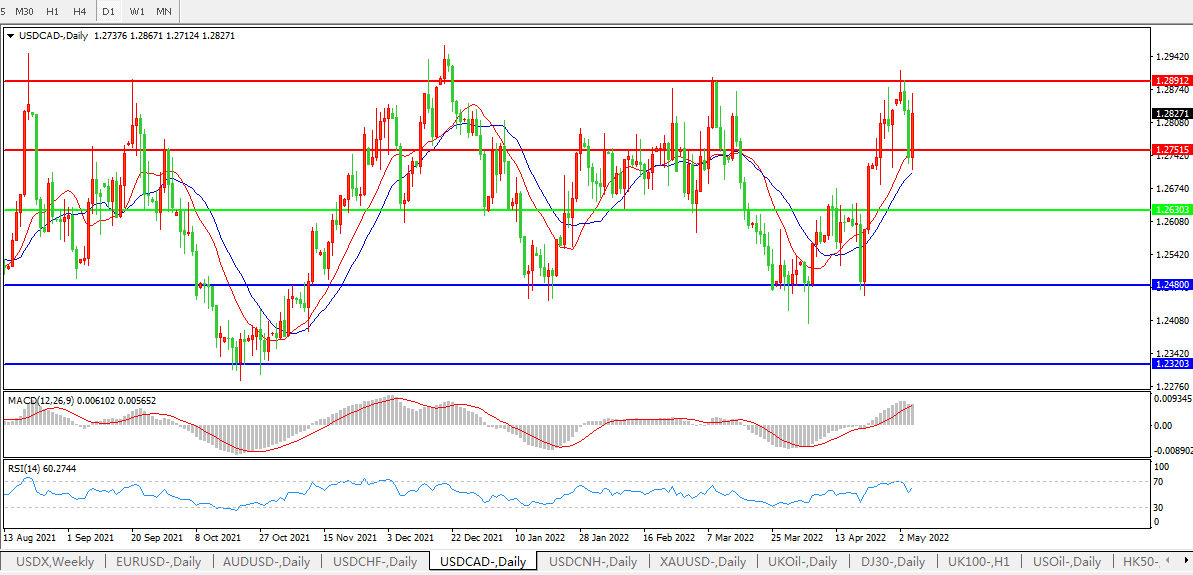The image size is (1193, 575).
Task: Switch to the EURUSD-,Daily tab
Action: 158,562
